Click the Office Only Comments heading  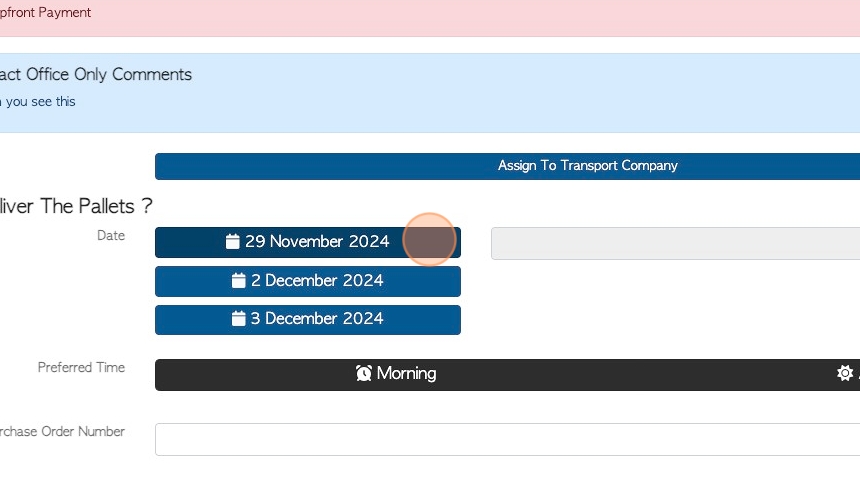[x=95, y=75]
